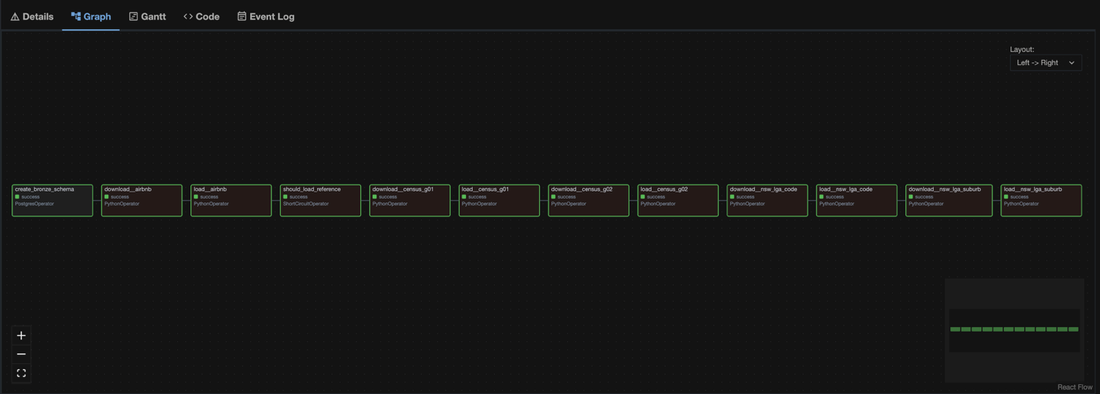This screenshot has height=394, width=1100.
Task: Click the zoom out minus icon
Action: tap(21, 354)
